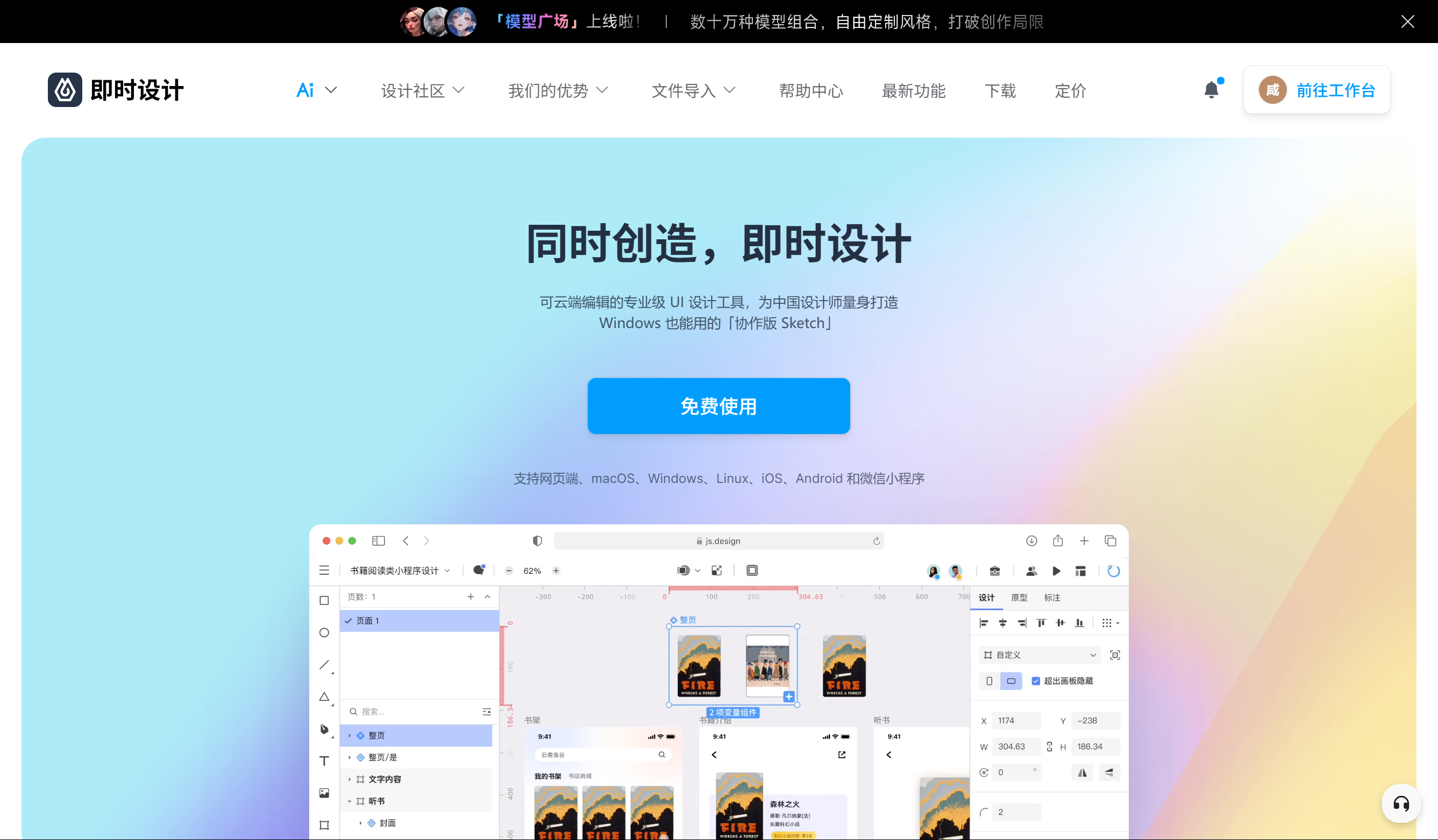Screen dimensions: 1438x840
Task: Click the line tool in toolbar
Action: coord(323,664)
